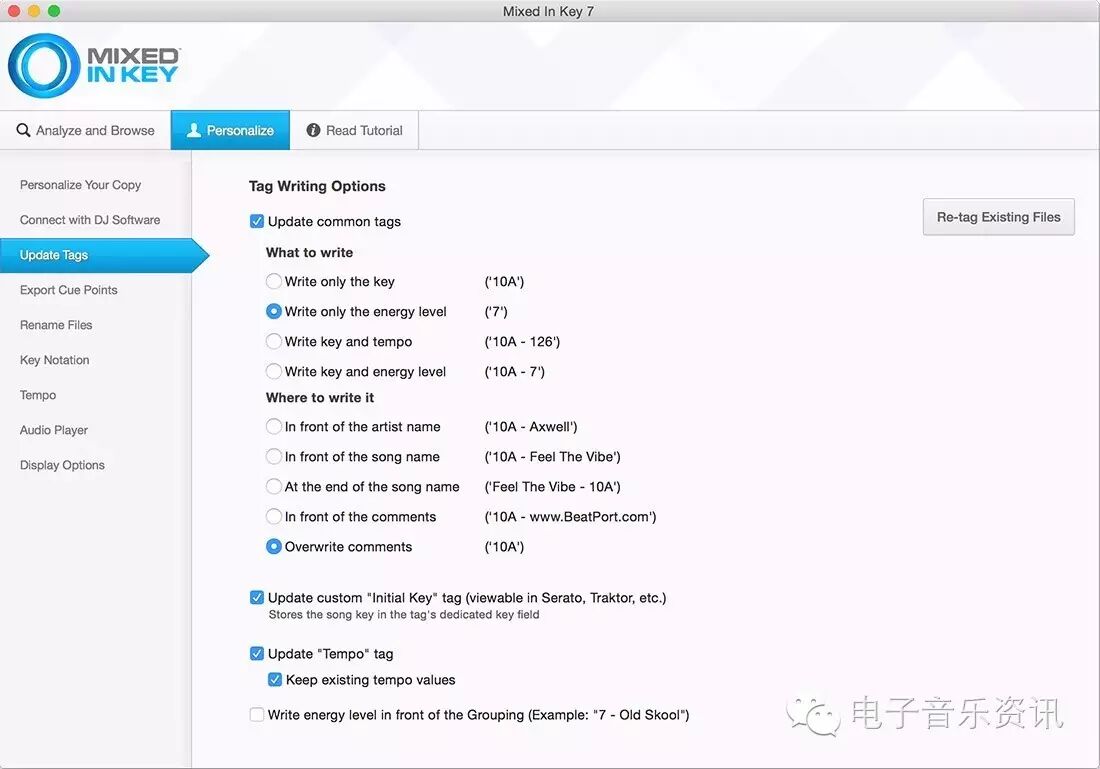Viewport: 1100px width, 769px height.
Task: Switch to the Personalize tab
Action: pos(230,131)
